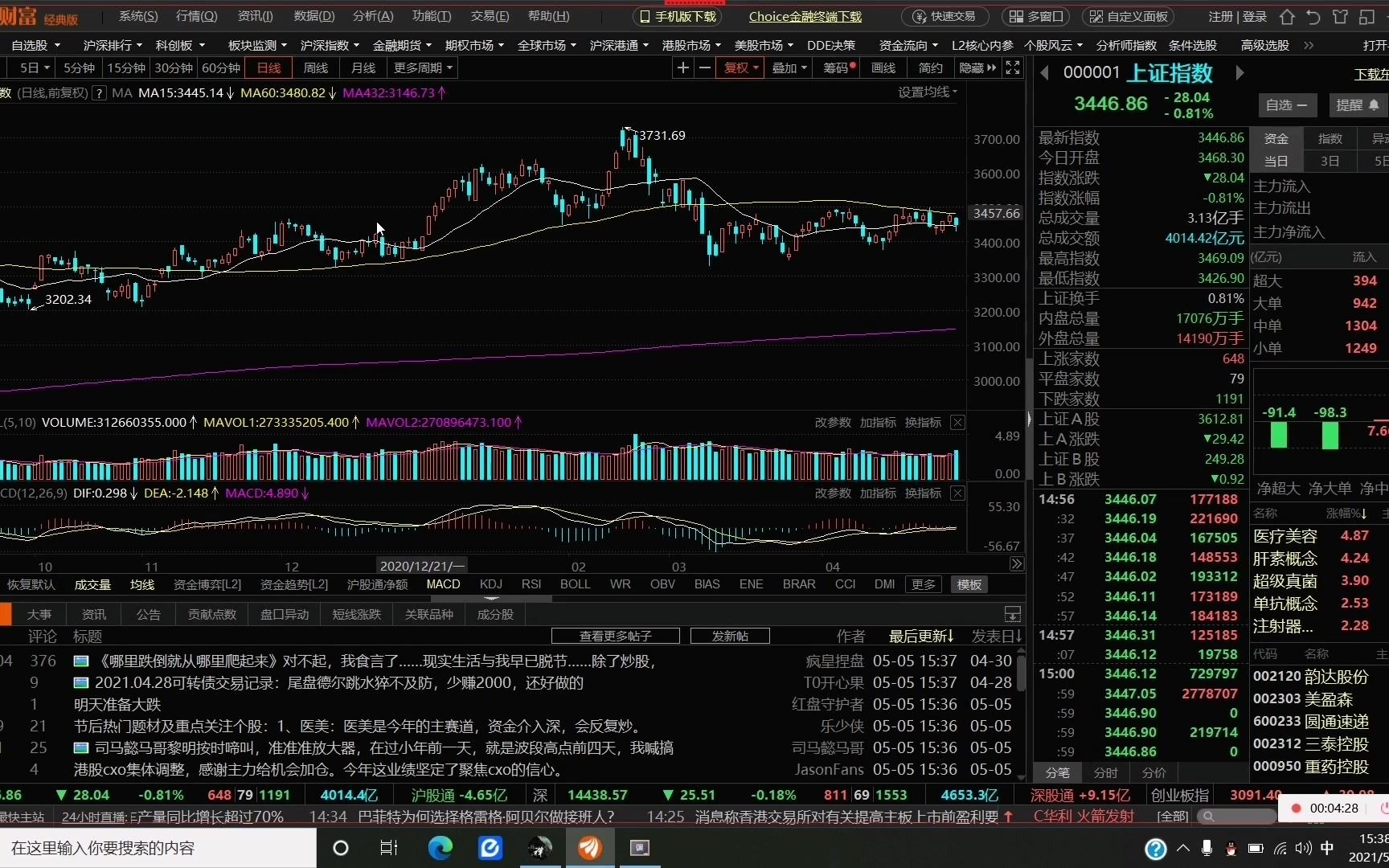Click the alert bell button 提醒
Image resolution: width=1389 pixels, height=868 pixels.
[1358, 105]
